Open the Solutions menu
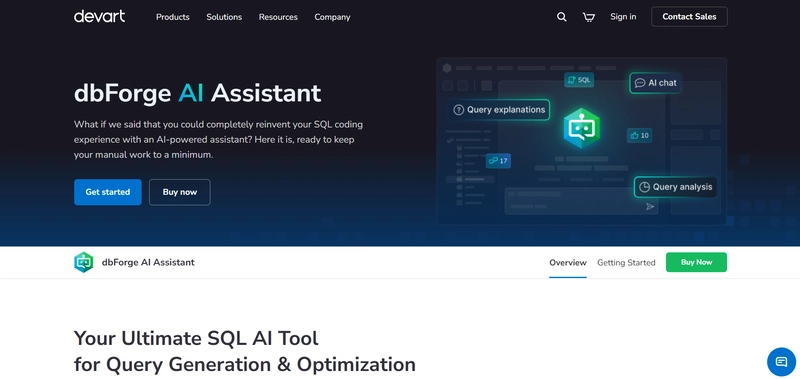This screenshot has width=800, height=379. click(x=224, y=17)
